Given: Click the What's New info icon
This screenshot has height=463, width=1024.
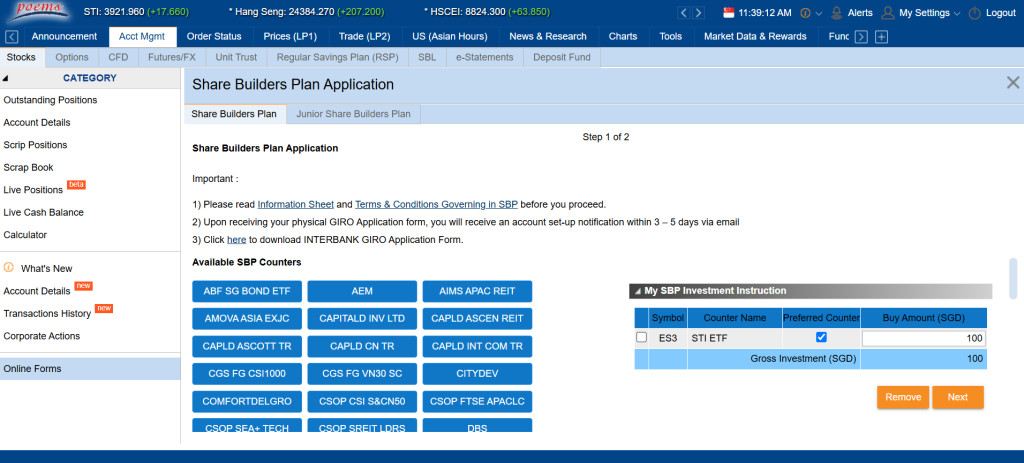Looking at the screenshot, I should [8, 267].
